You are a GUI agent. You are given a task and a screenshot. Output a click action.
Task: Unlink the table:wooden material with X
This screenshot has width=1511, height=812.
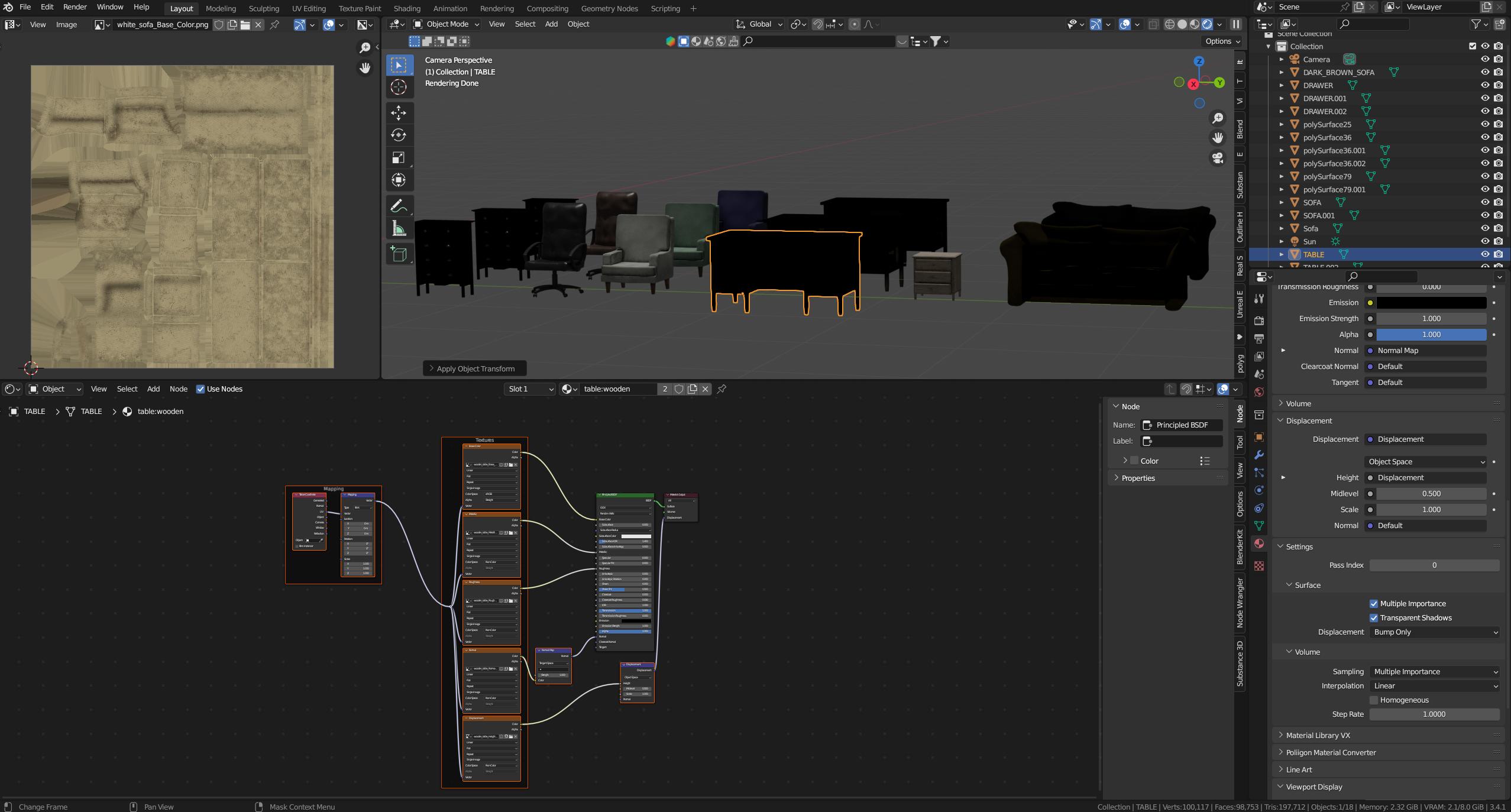pos(705,389)
